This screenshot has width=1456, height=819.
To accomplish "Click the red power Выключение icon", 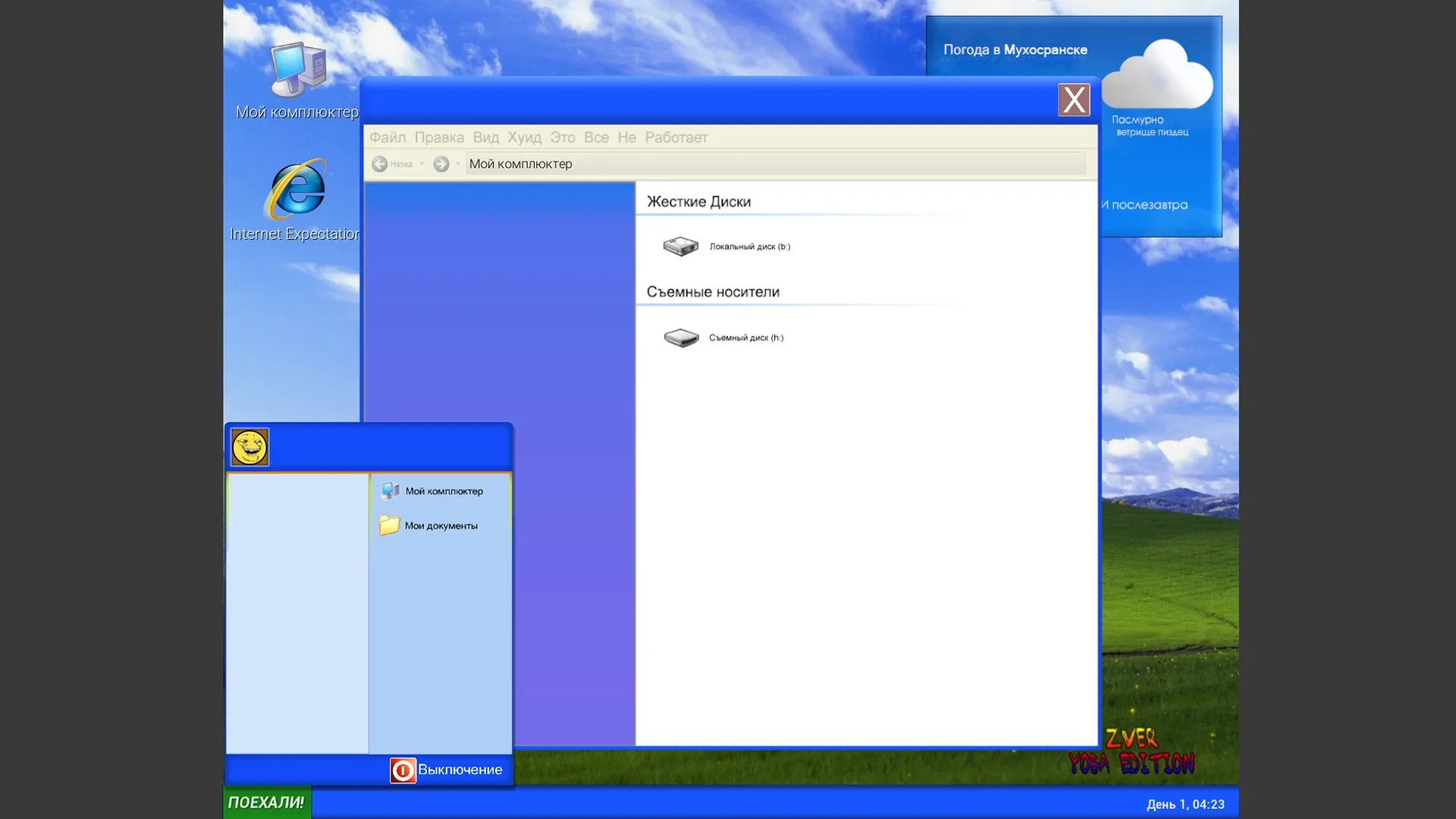I will pos(403,770).
